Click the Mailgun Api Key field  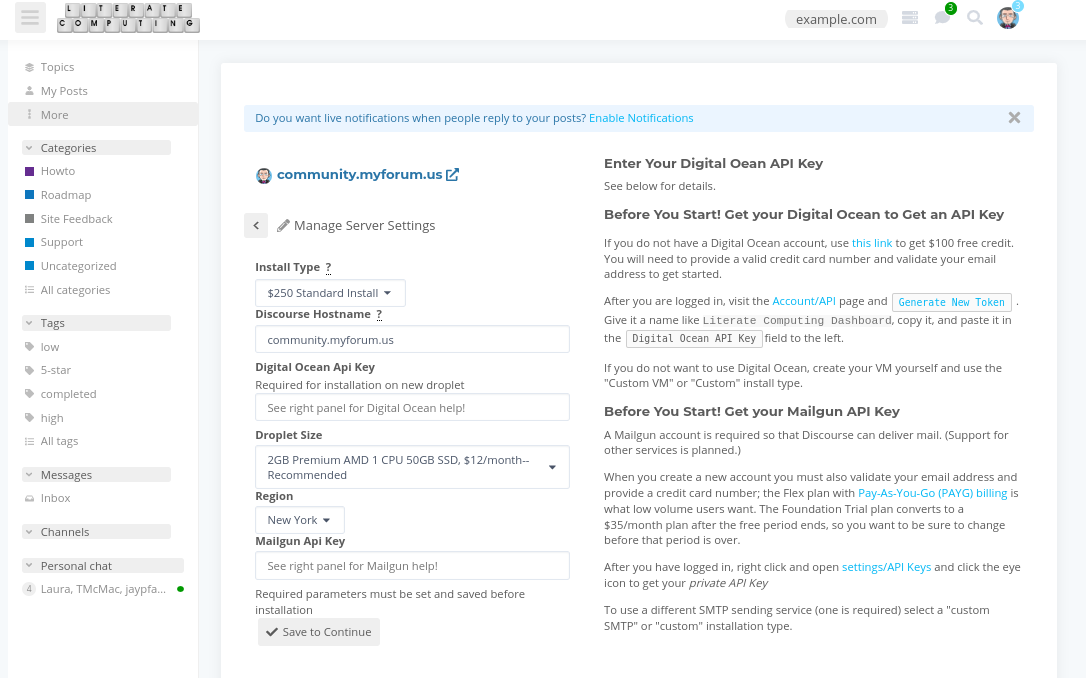click(x=413, y=566)
